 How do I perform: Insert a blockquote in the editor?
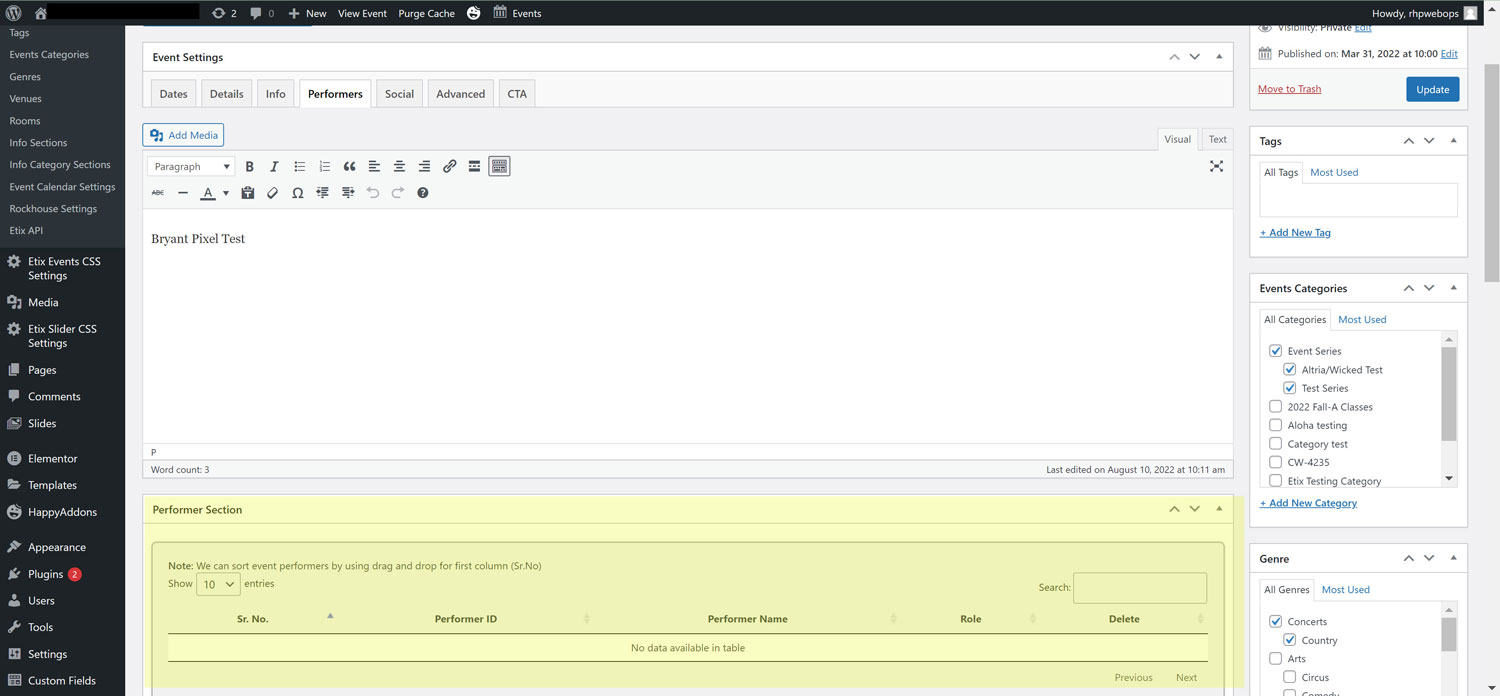tap(349, 167)
